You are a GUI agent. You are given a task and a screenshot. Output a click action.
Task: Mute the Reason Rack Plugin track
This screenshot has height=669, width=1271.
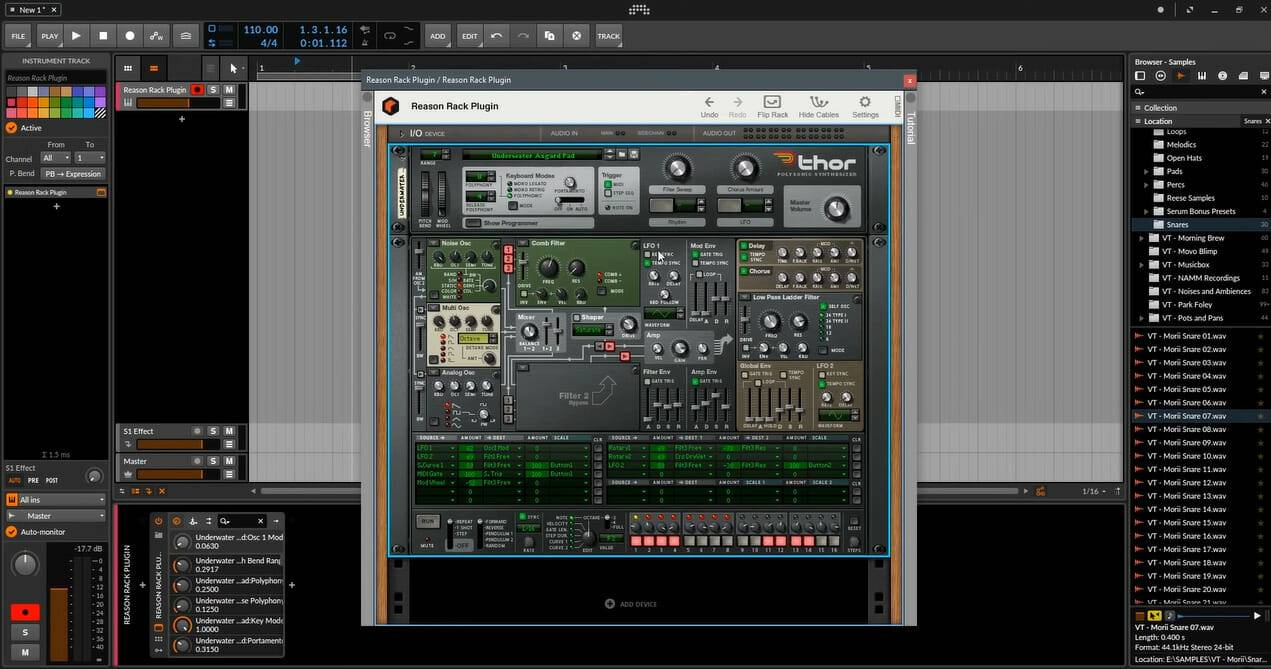(229, 90)
